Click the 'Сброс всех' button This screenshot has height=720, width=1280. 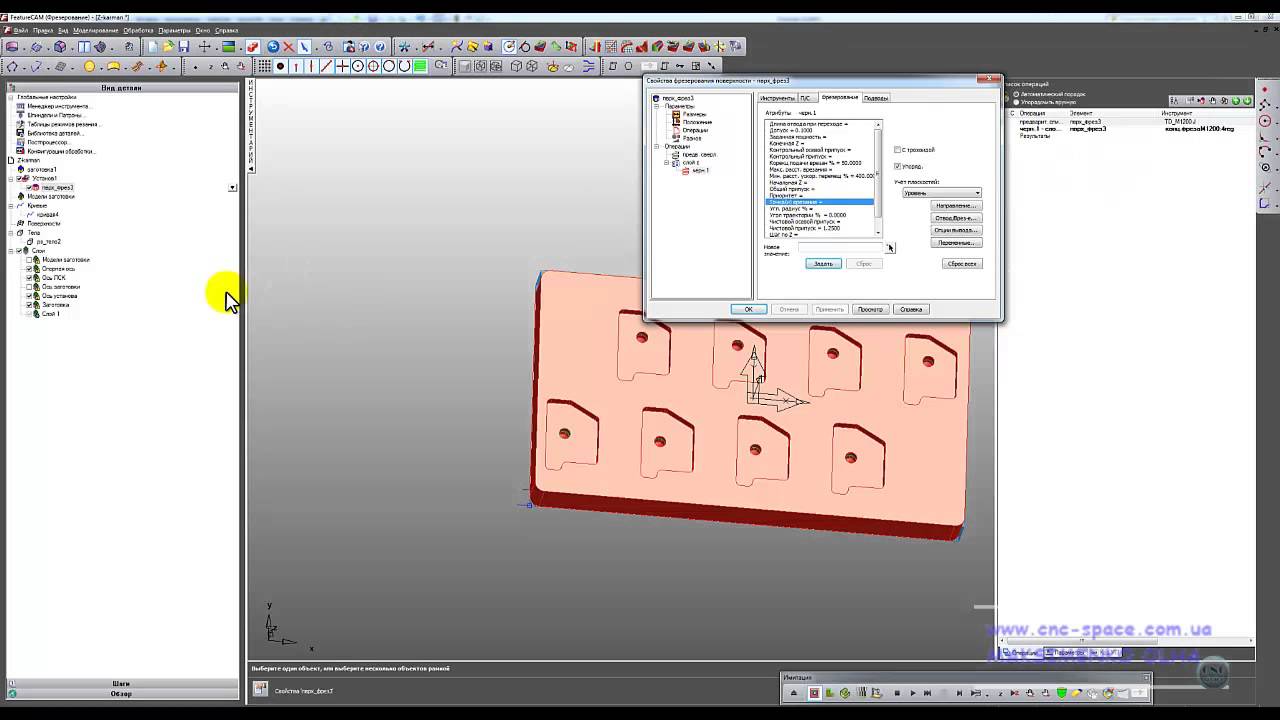962,263
